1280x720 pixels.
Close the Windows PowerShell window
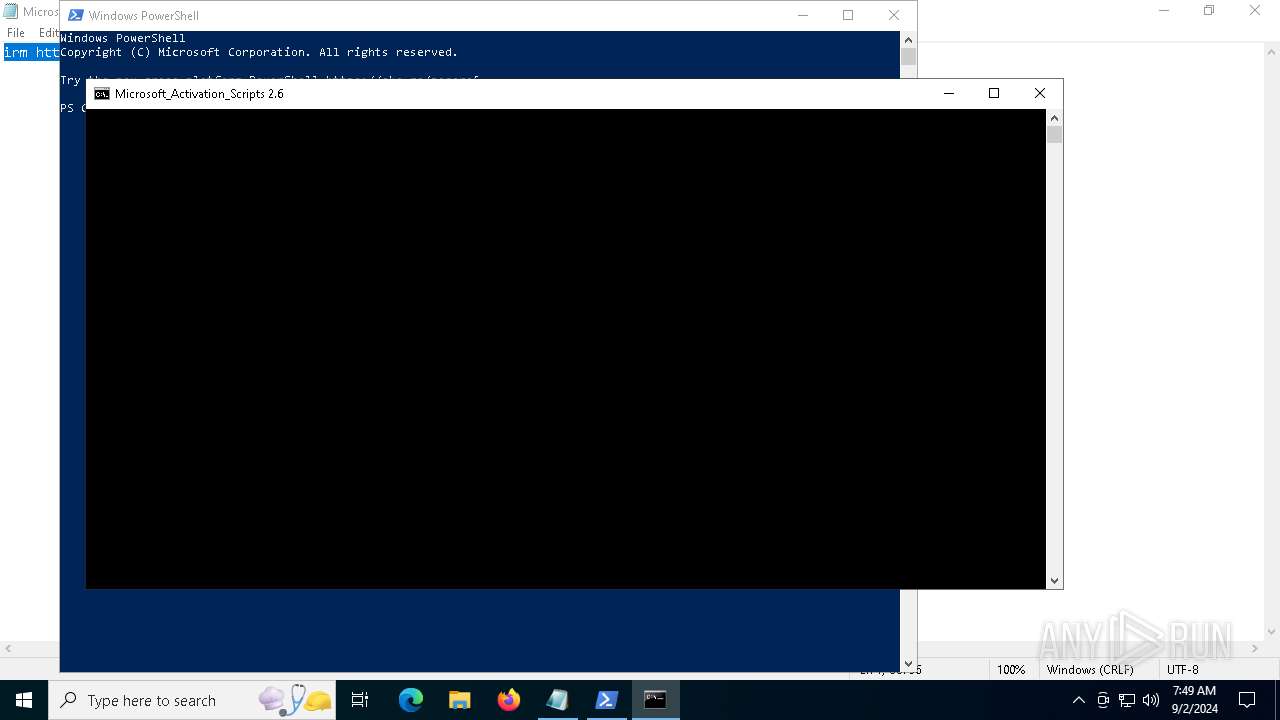point(894,15)
